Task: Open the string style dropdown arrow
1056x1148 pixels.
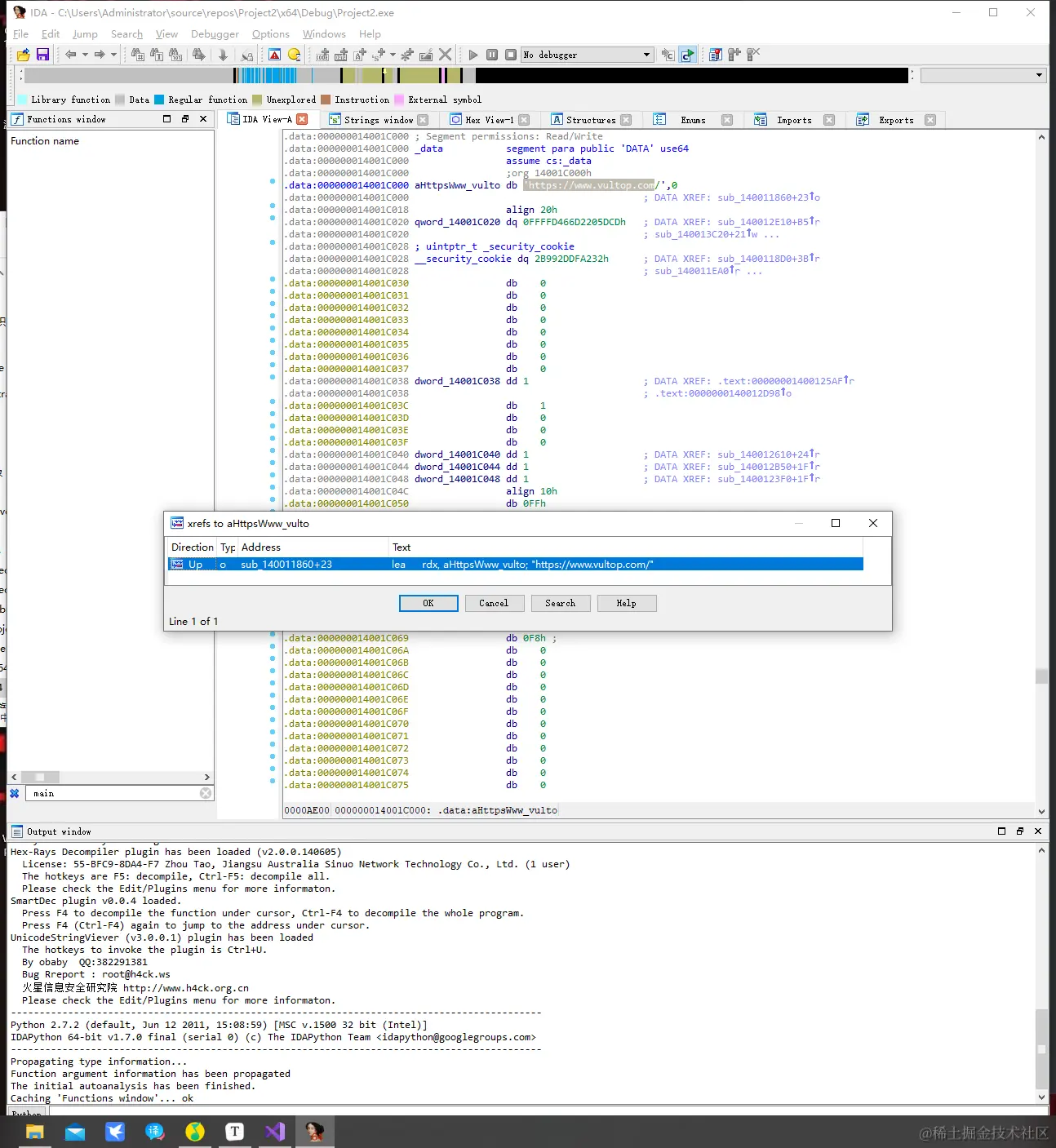Action: coord(393,55)
